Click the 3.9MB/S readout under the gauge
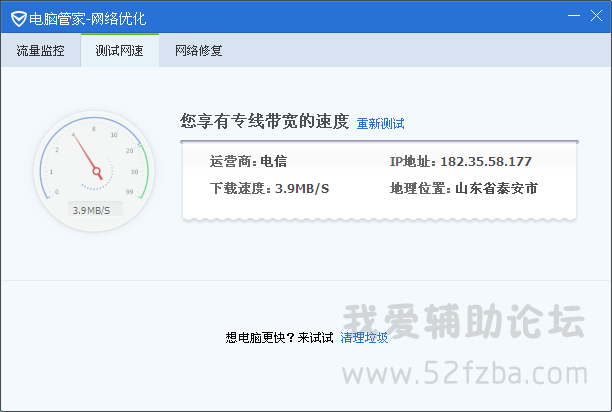612x412 pixels. (95, 210)
